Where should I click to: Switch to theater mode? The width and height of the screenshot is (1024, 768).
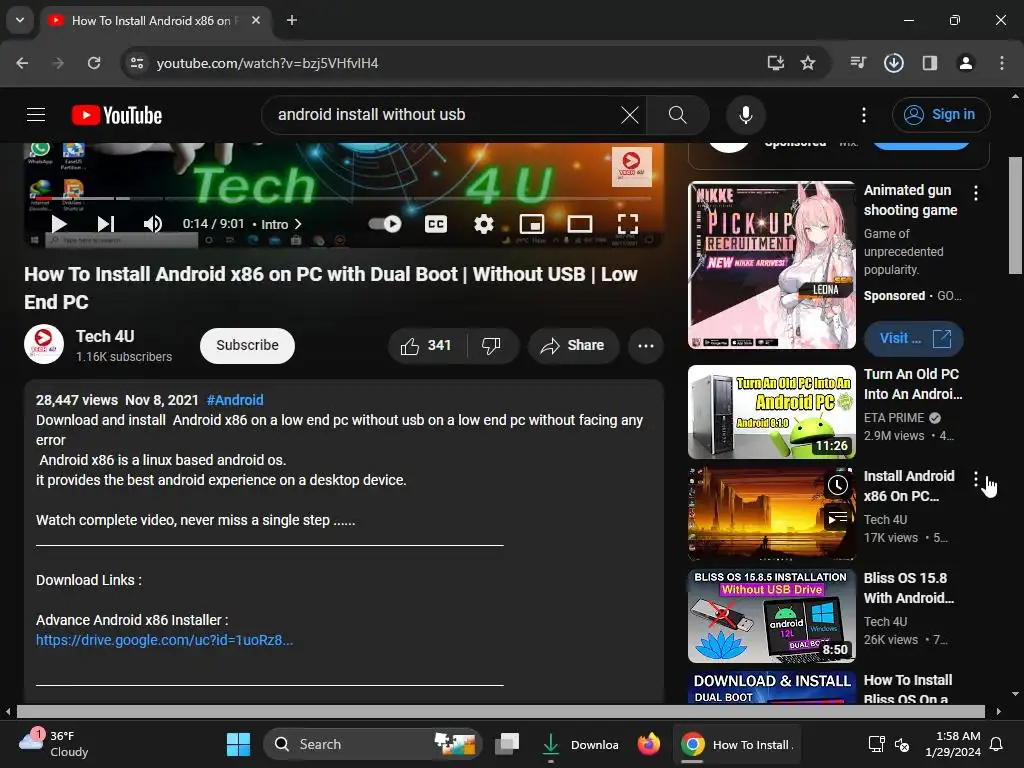point(579,224)
